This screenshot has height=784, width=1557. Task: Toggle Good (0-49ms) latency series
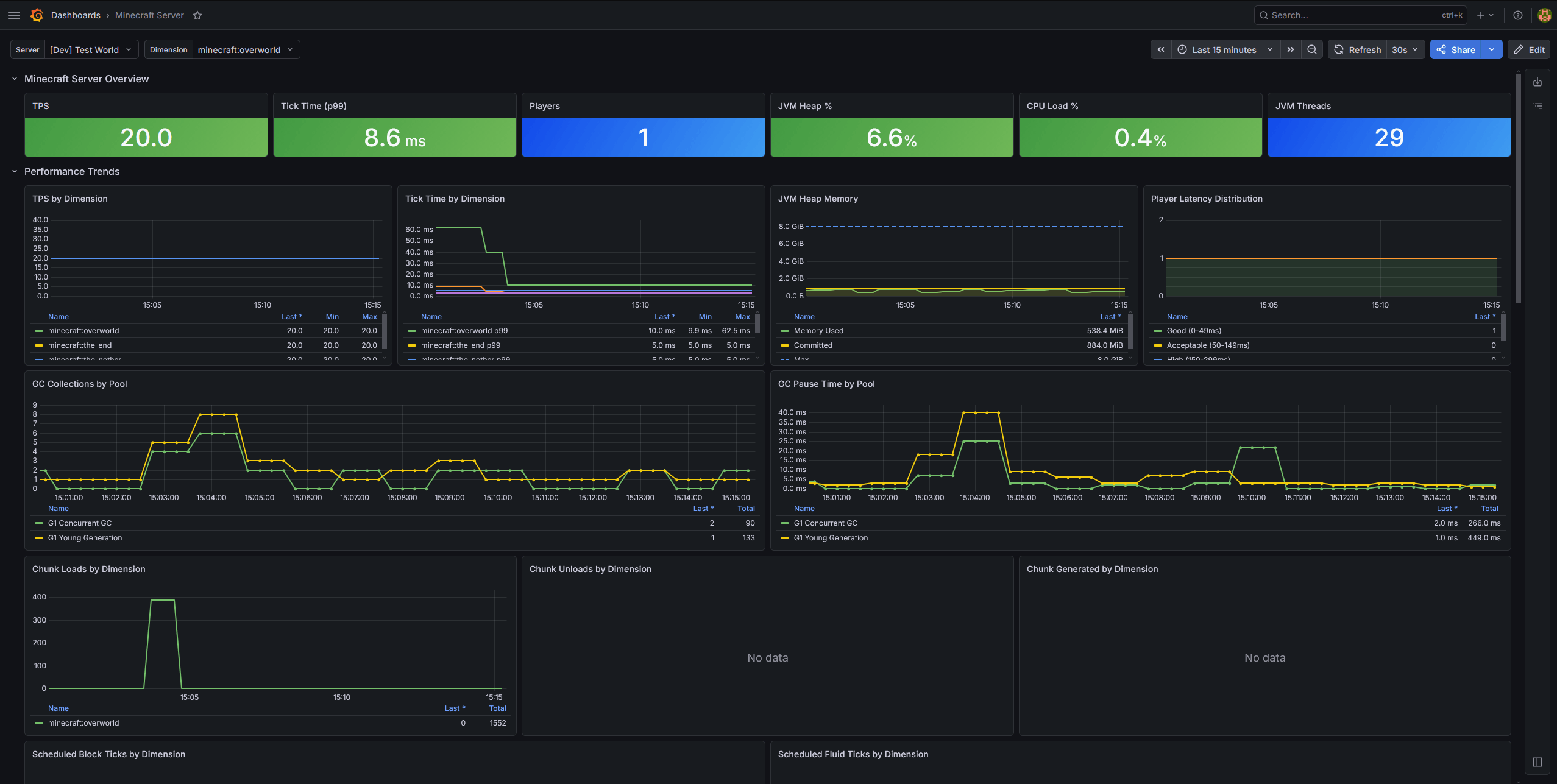1194,331
